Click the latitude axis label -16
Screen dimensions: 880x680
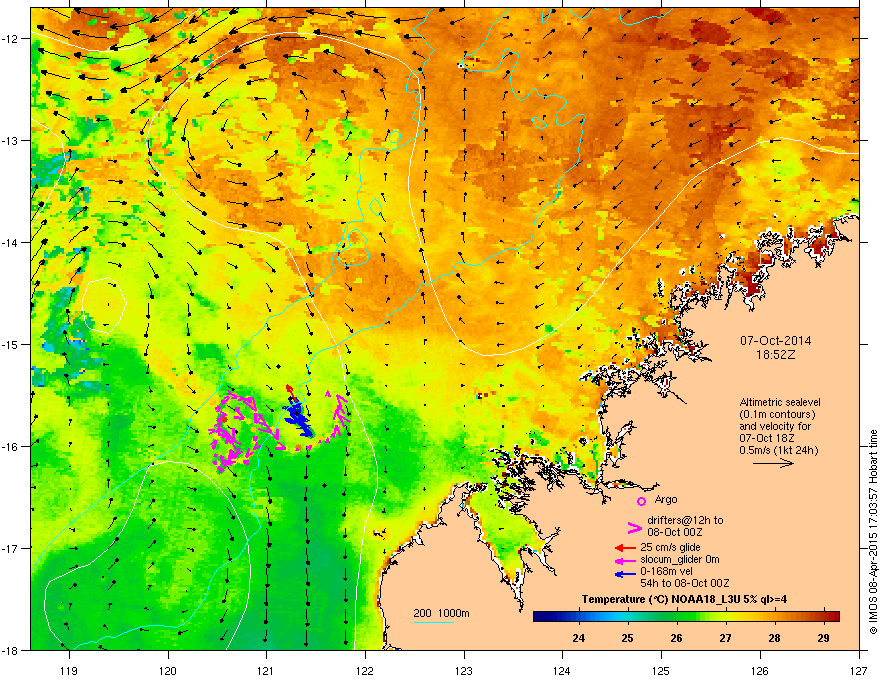[x=11, y=447]
